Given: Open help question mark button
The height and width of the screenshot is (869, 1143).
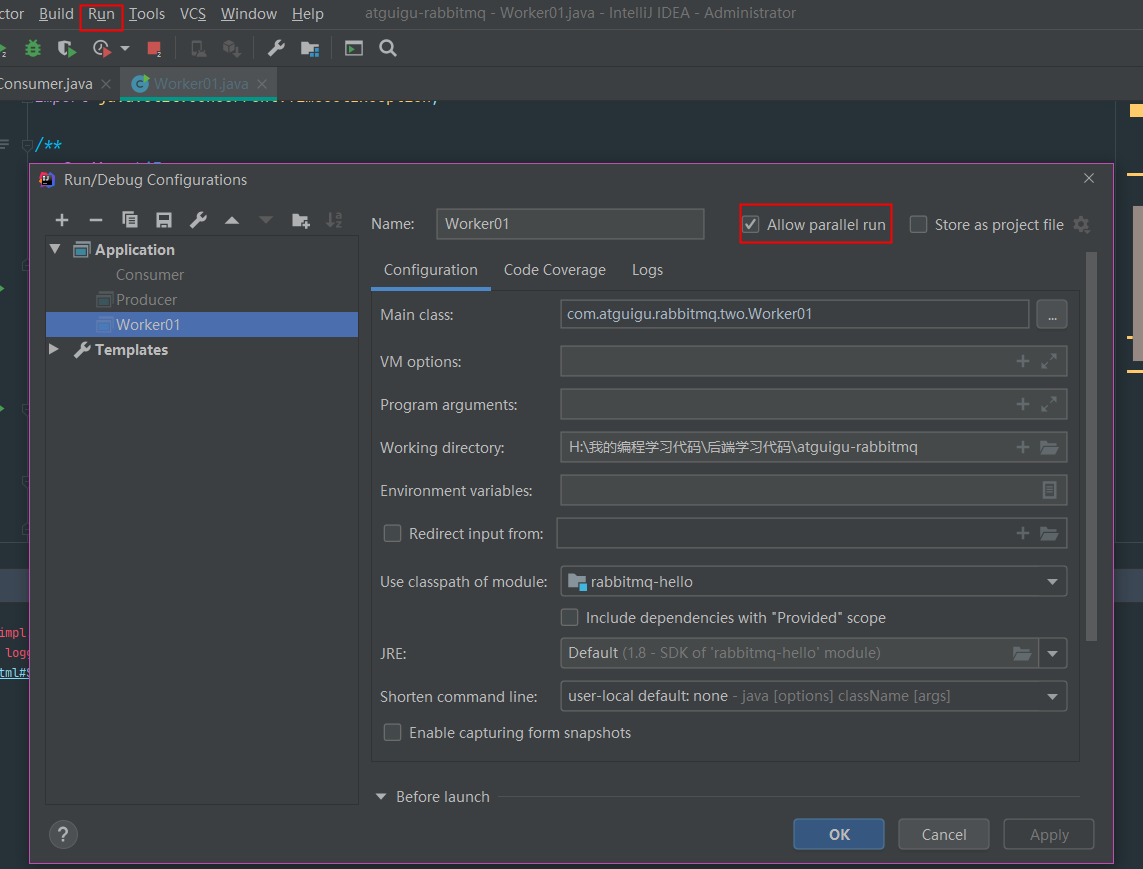Looking at the screenshot, I should 63,835.
